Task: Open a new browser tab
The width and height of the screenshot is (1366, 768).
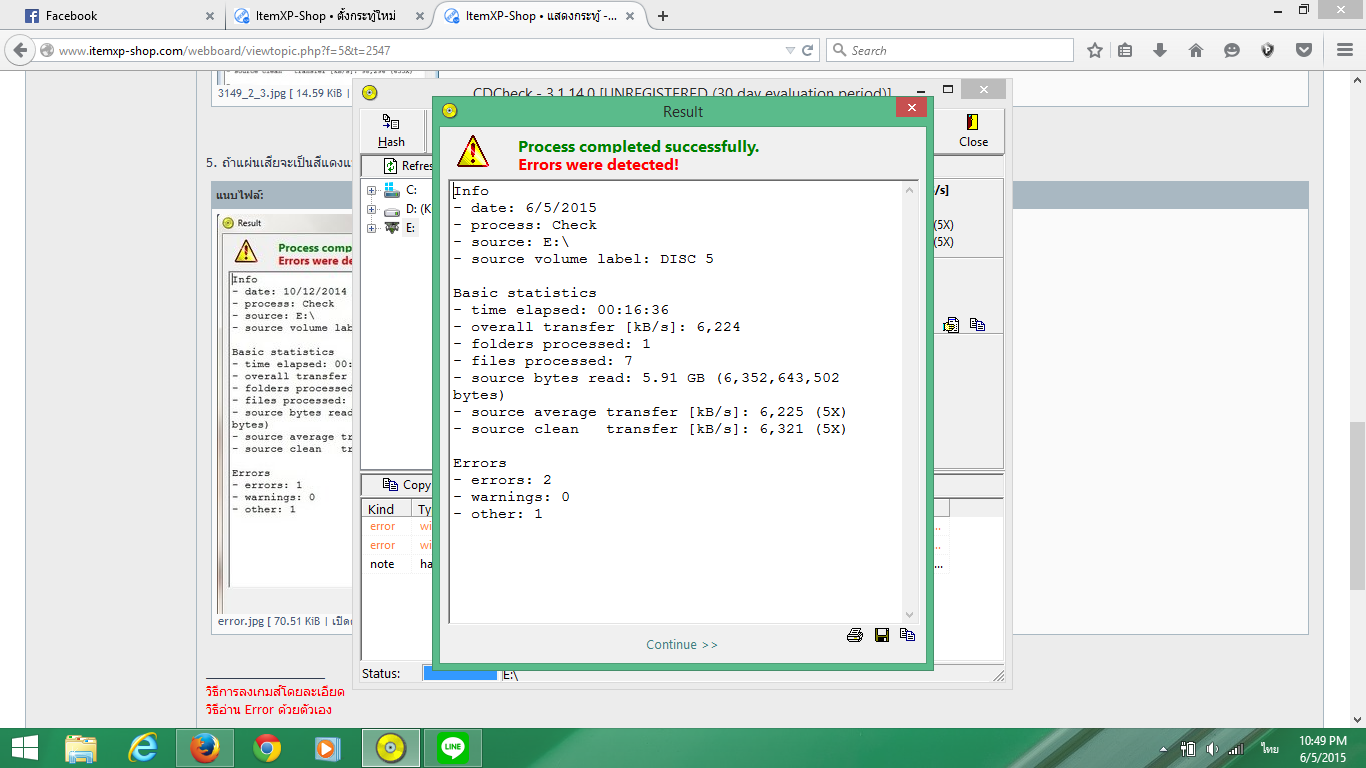Action: [663, 16]
